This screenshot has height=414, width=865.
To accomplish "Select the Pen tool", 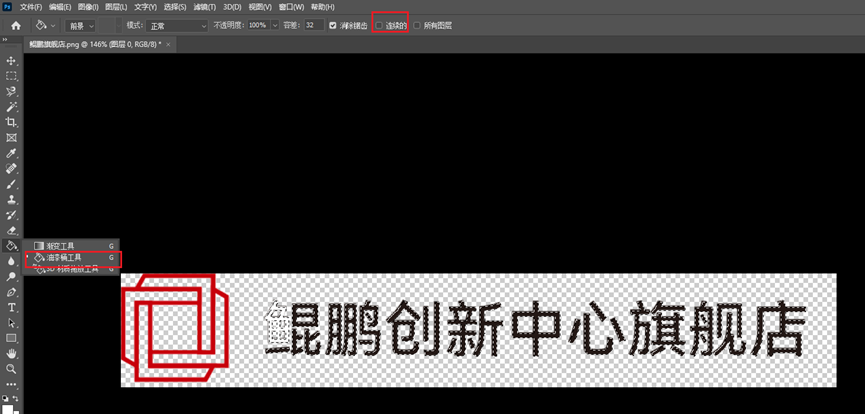I will click(11, 291).
